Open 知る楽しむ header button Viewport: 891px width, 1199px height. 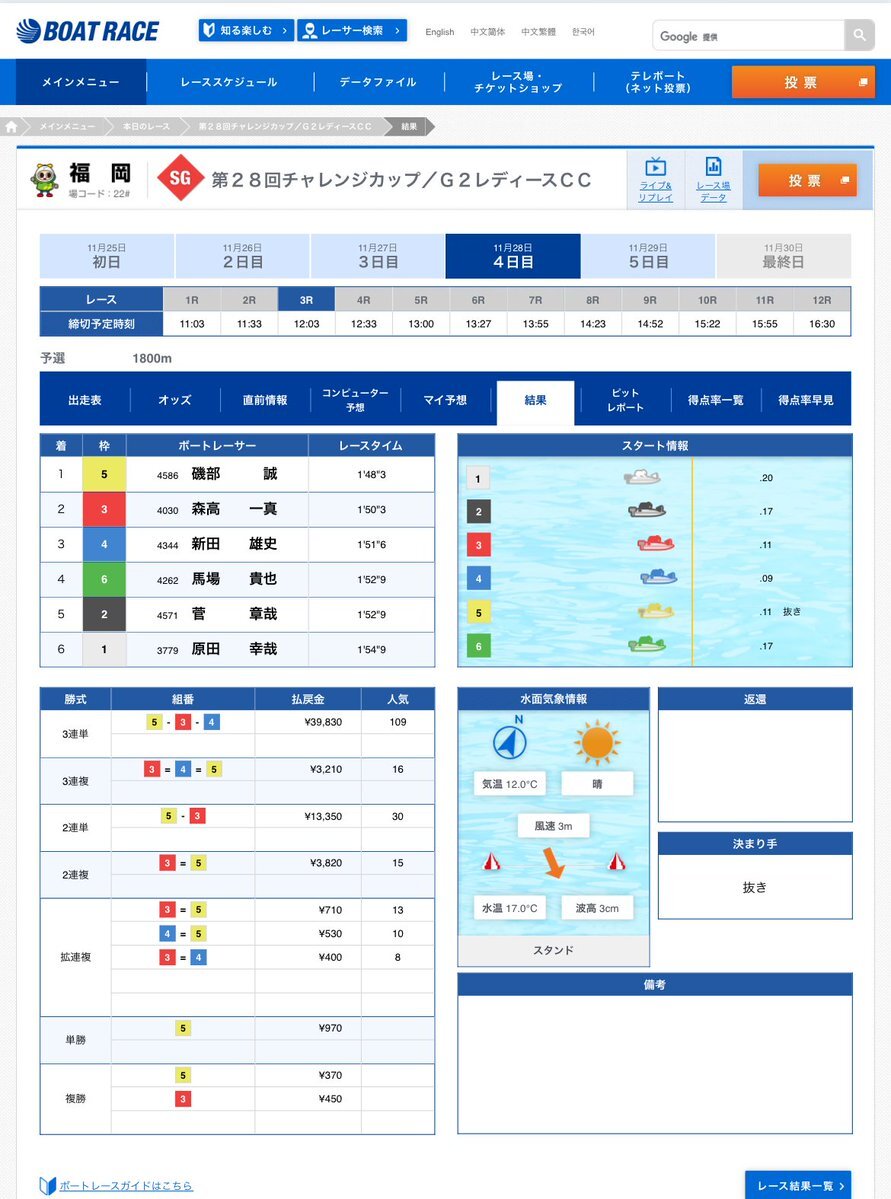(246, 31)
